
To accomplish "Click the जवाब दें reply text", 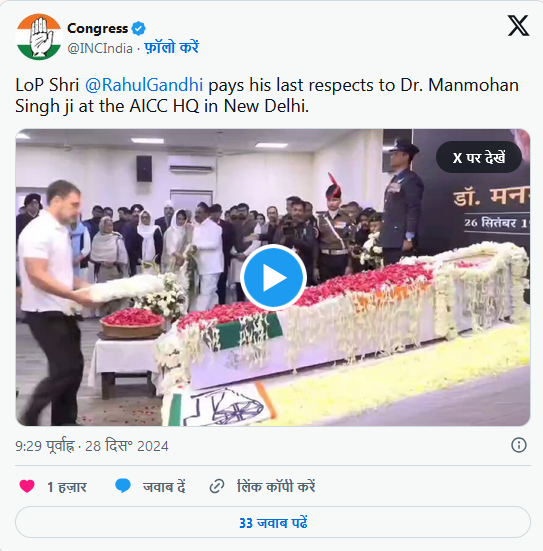I will point(164,487).
